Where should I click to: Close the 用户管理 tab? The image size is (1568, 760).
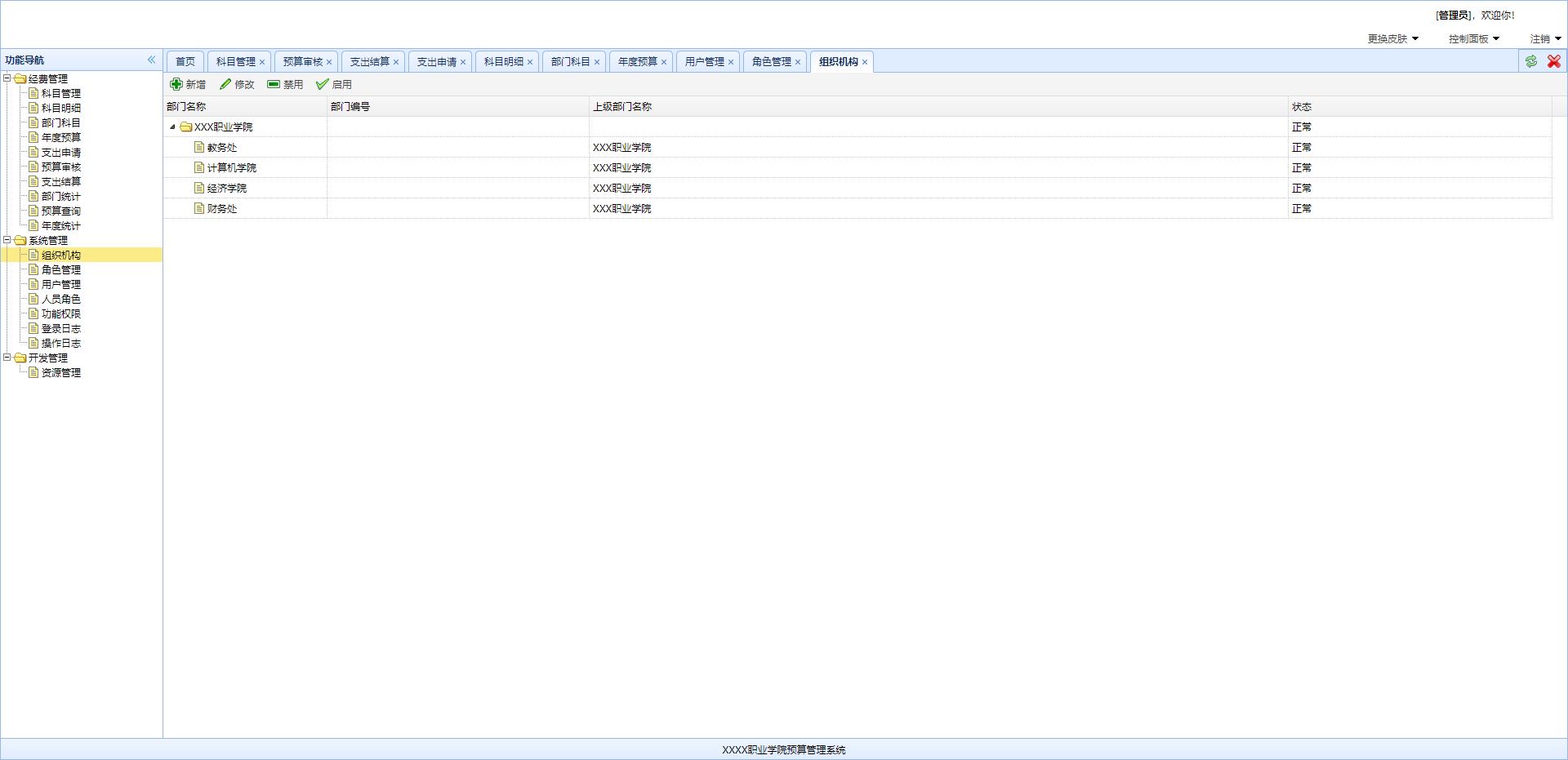pyautogui.click(x=731, y=62)
